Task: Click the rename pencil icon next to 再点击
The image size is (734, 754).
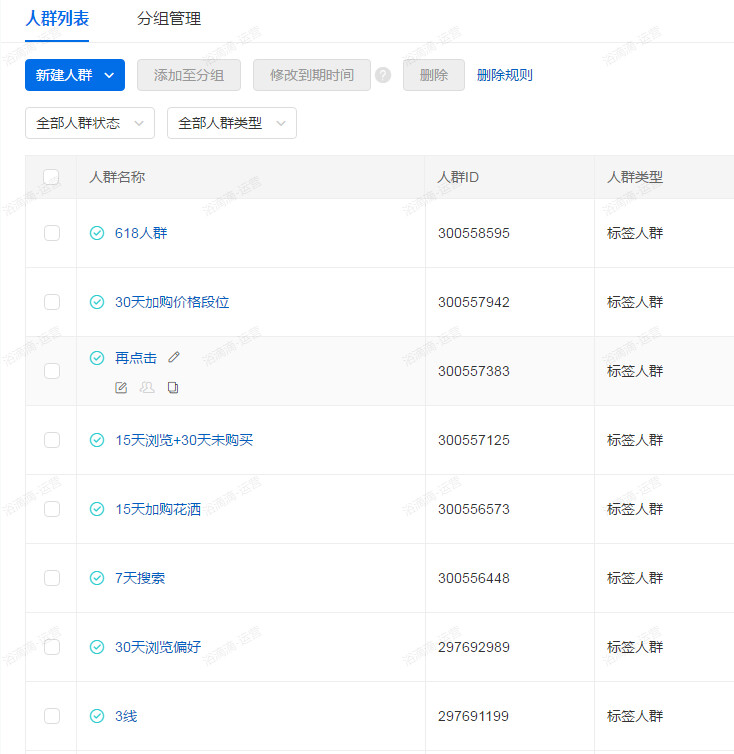Action: point(174,357)
